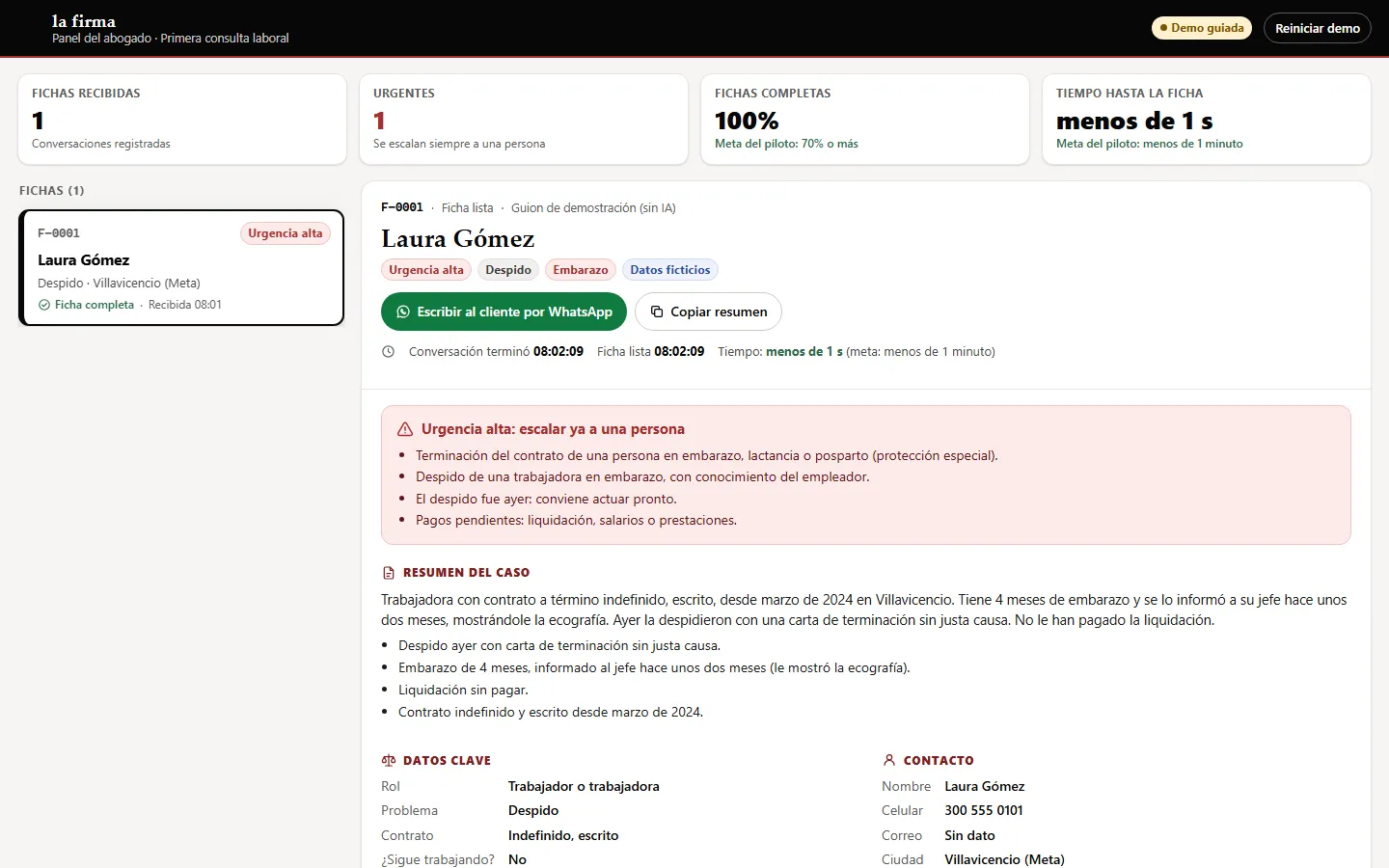Click the Contrato value Indefinido, escrito
Viewport: 1389px width, 868px height.
pos(563,836)
